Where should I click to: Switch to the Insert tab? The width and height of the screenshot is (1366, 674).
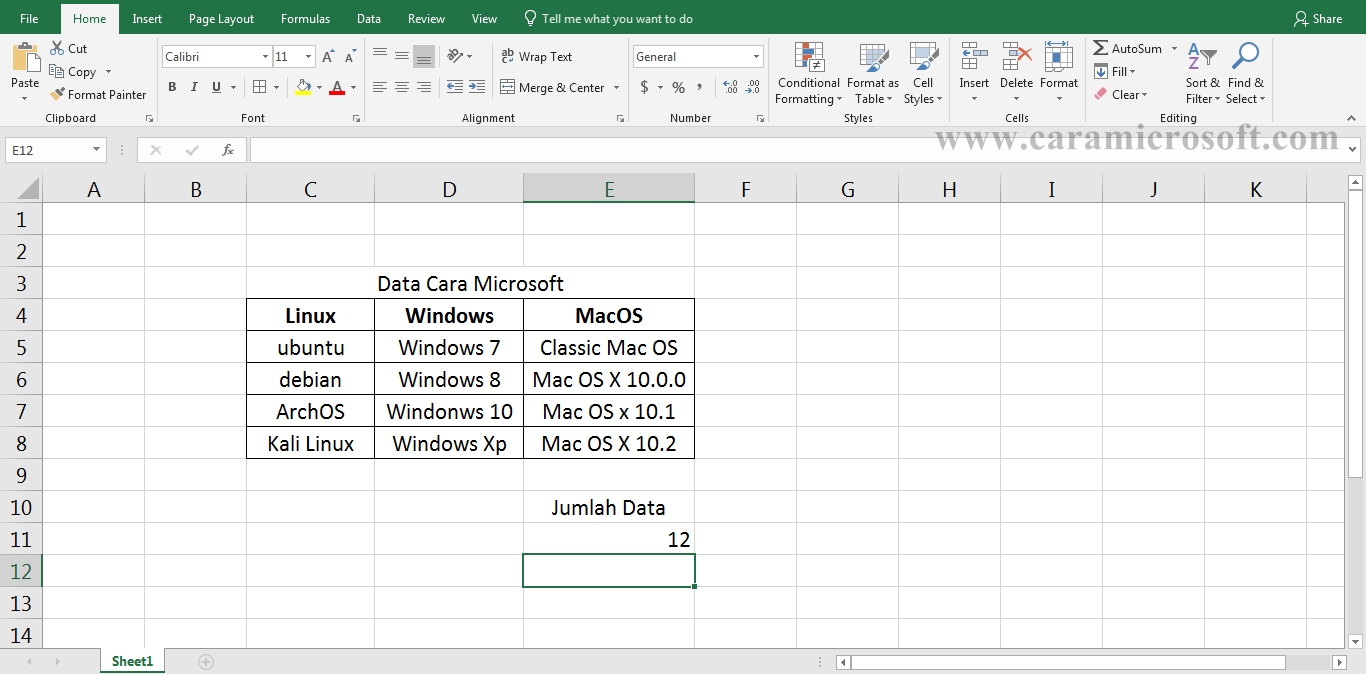(147, 18)
